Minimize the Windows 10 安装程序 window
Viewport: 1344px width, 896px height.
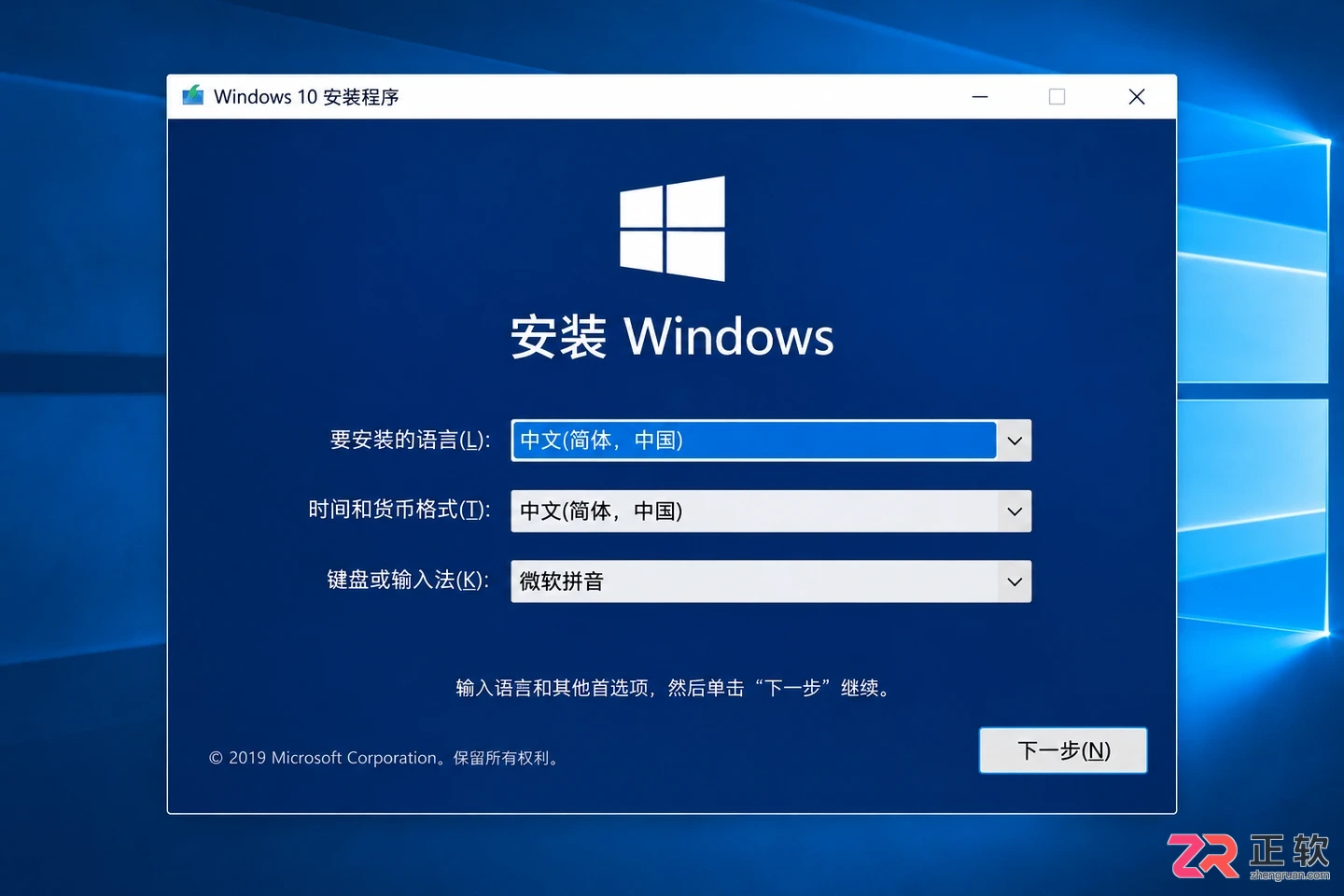tap(980, 96)
